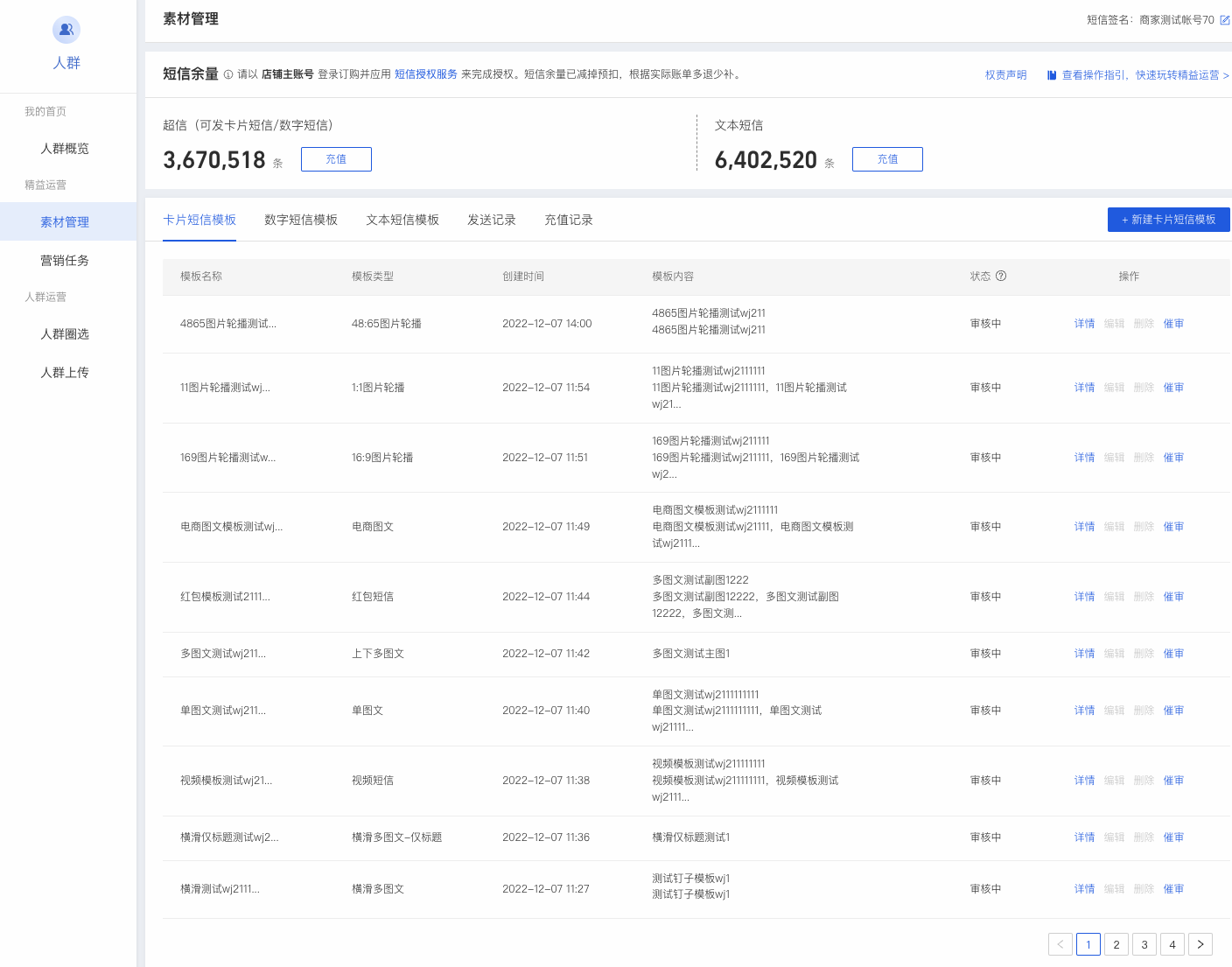Click the info icon next to 短信余量
This screenshot has height=967, width=1232.
[228, 75]
